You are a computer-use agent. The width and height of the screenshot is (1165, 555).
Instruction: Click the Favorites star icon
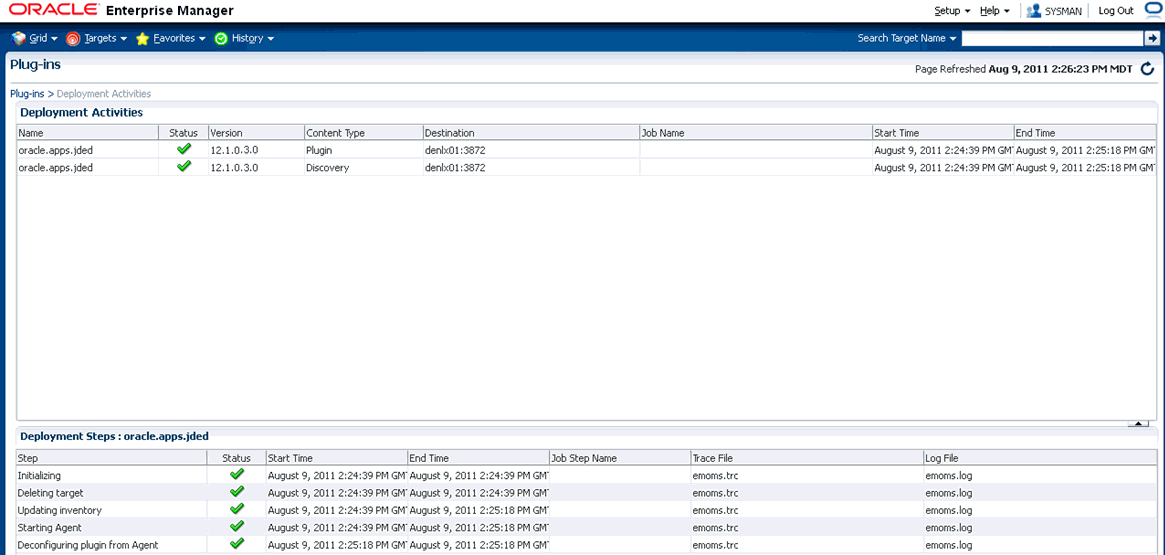pos(143,38)
